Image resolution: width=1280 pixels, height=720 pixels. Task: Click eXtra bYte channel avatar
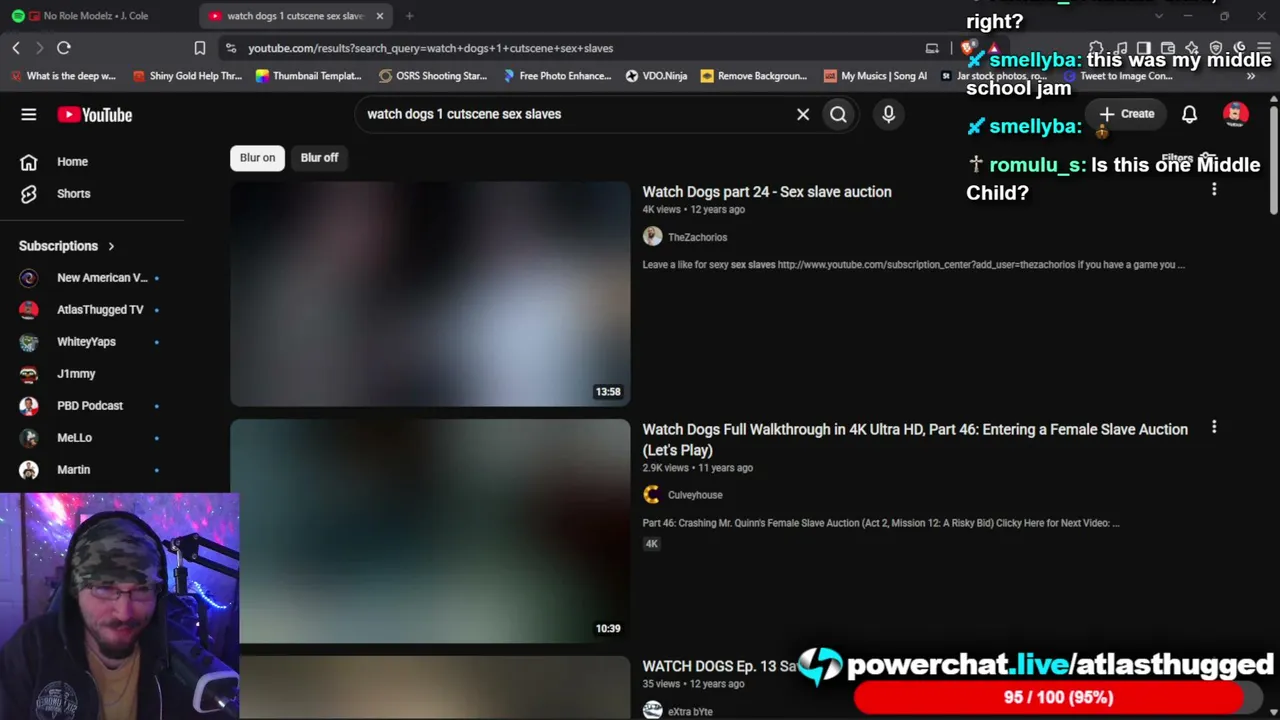pyautogui.click(x=652, y=710)
